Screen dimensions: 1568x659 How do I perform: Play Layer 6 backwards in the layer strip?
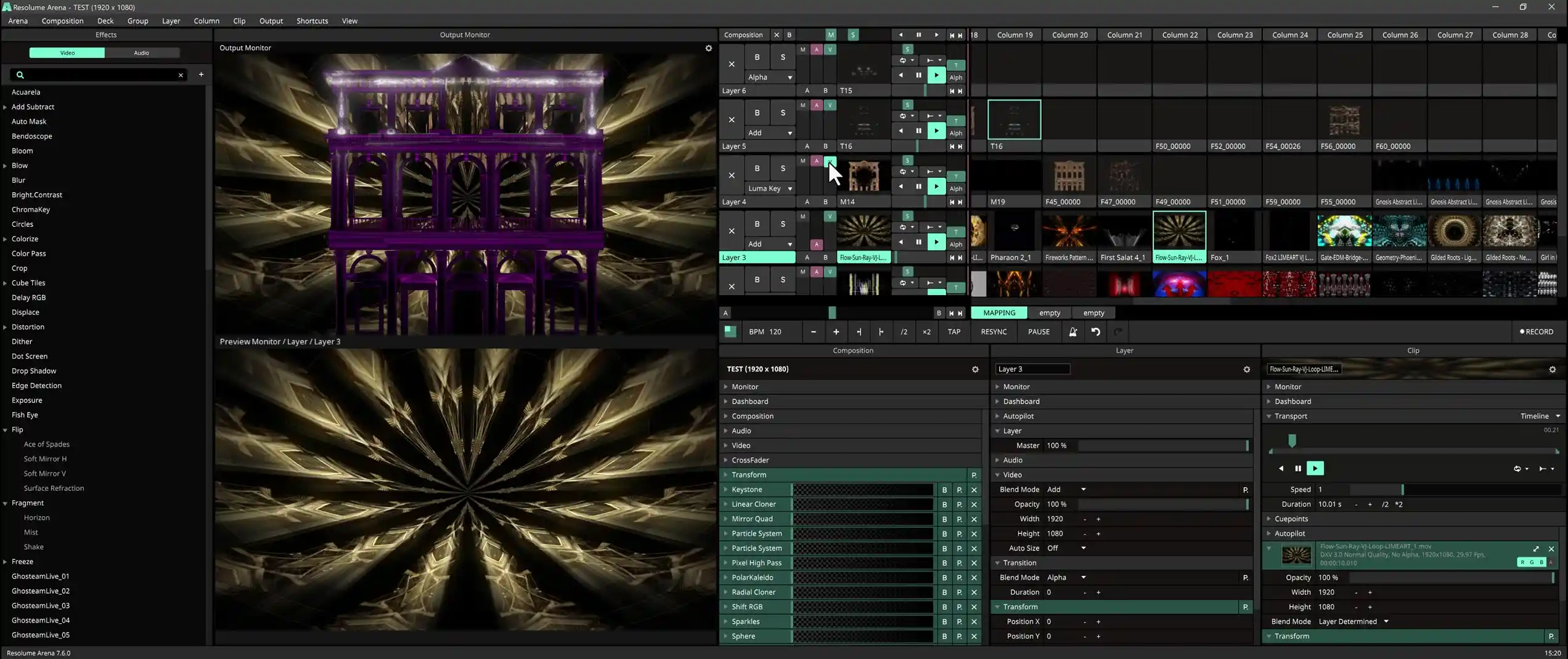pyautogui.click(x=900, y=75)
